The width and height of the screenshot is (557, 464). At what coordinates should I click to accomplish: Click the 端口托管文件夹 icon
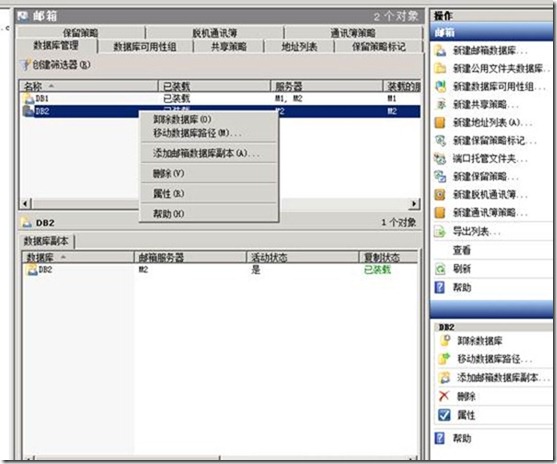(440, 158)
